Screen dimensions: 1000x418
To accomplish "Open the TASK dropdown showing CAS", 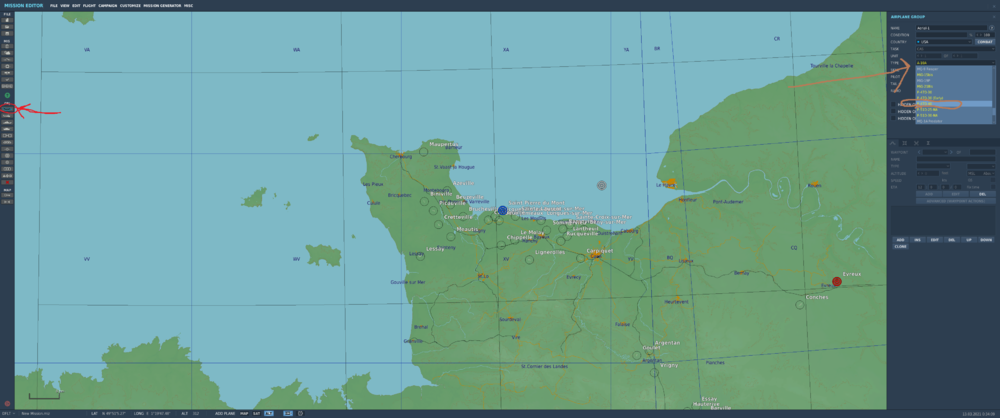I will (955, 49).
